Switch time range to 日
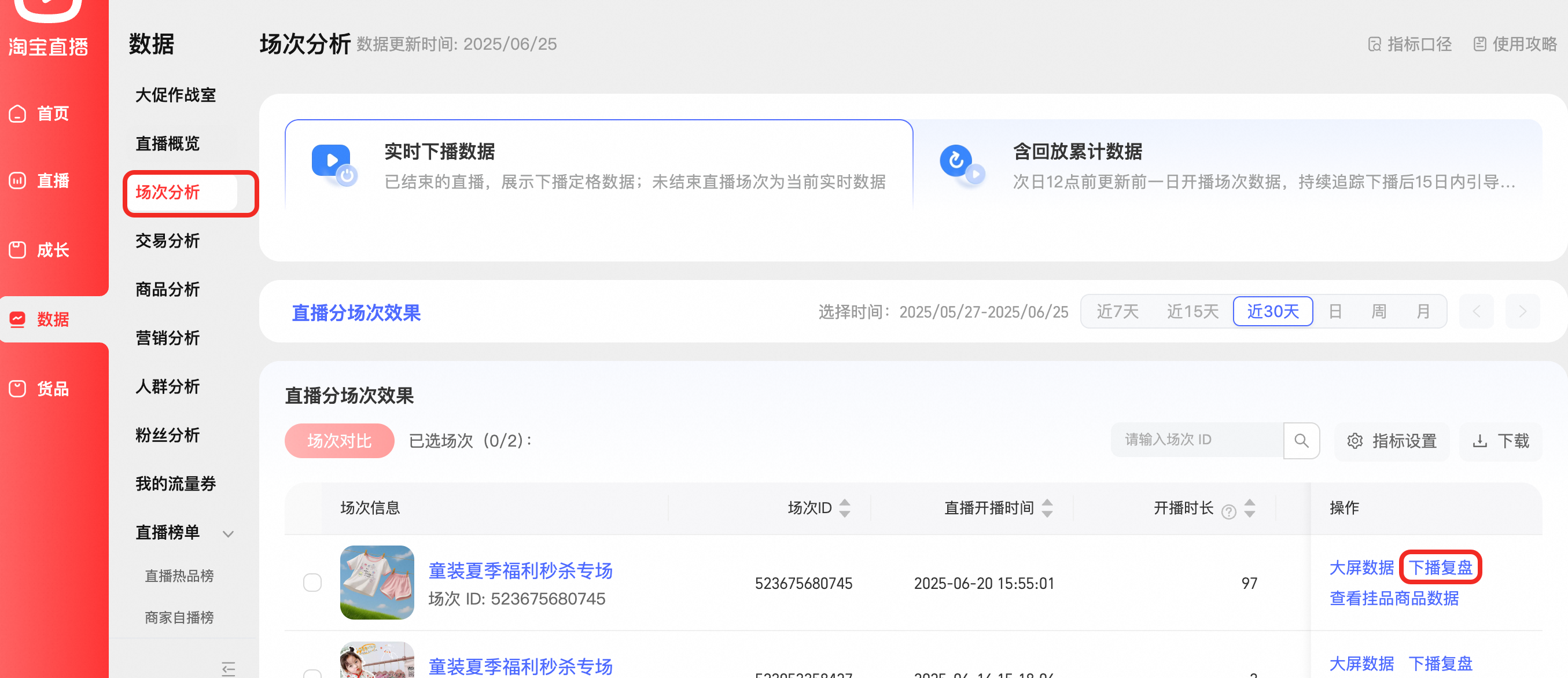 (1335, 312)
